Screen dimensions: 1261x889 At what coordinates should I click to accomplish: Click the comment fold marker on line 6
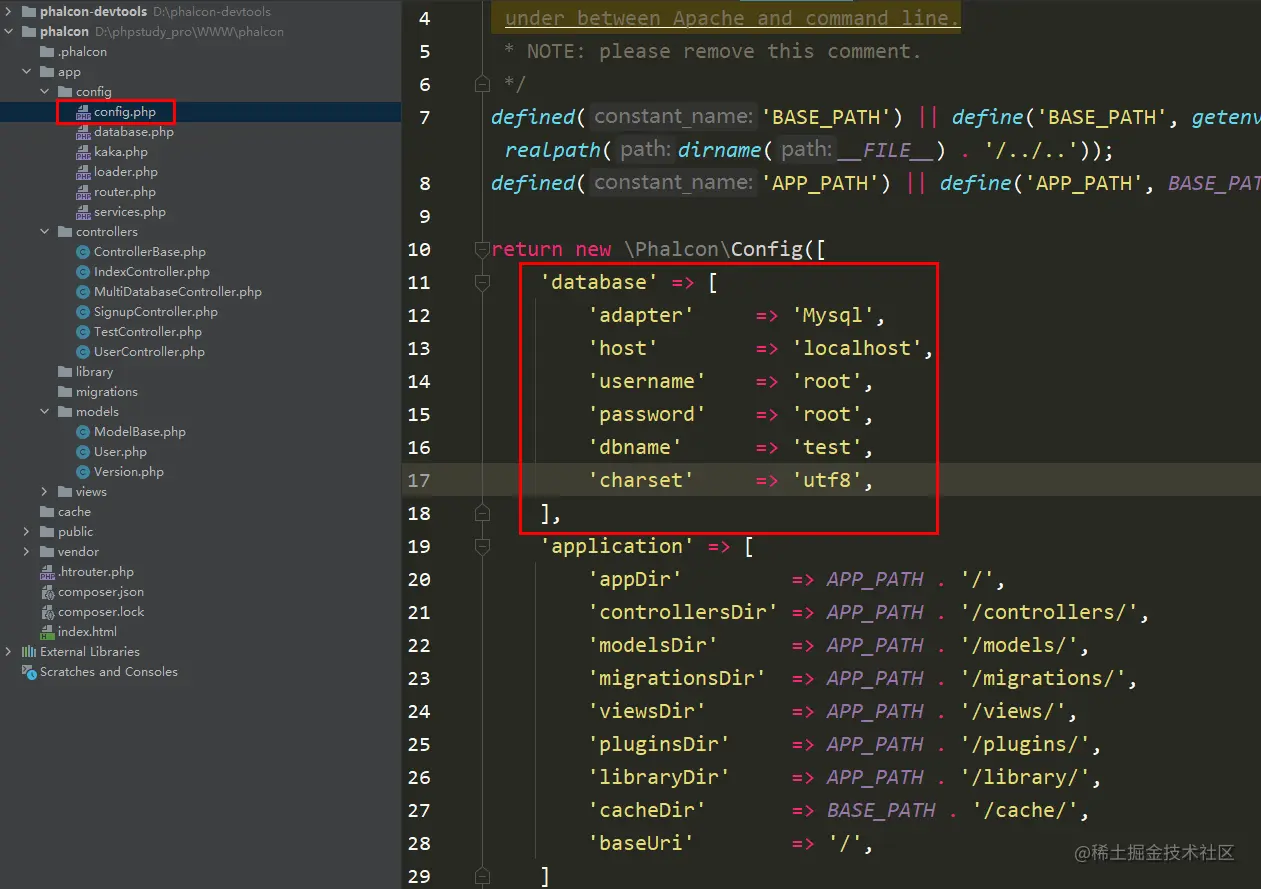(x=482, y=83)
